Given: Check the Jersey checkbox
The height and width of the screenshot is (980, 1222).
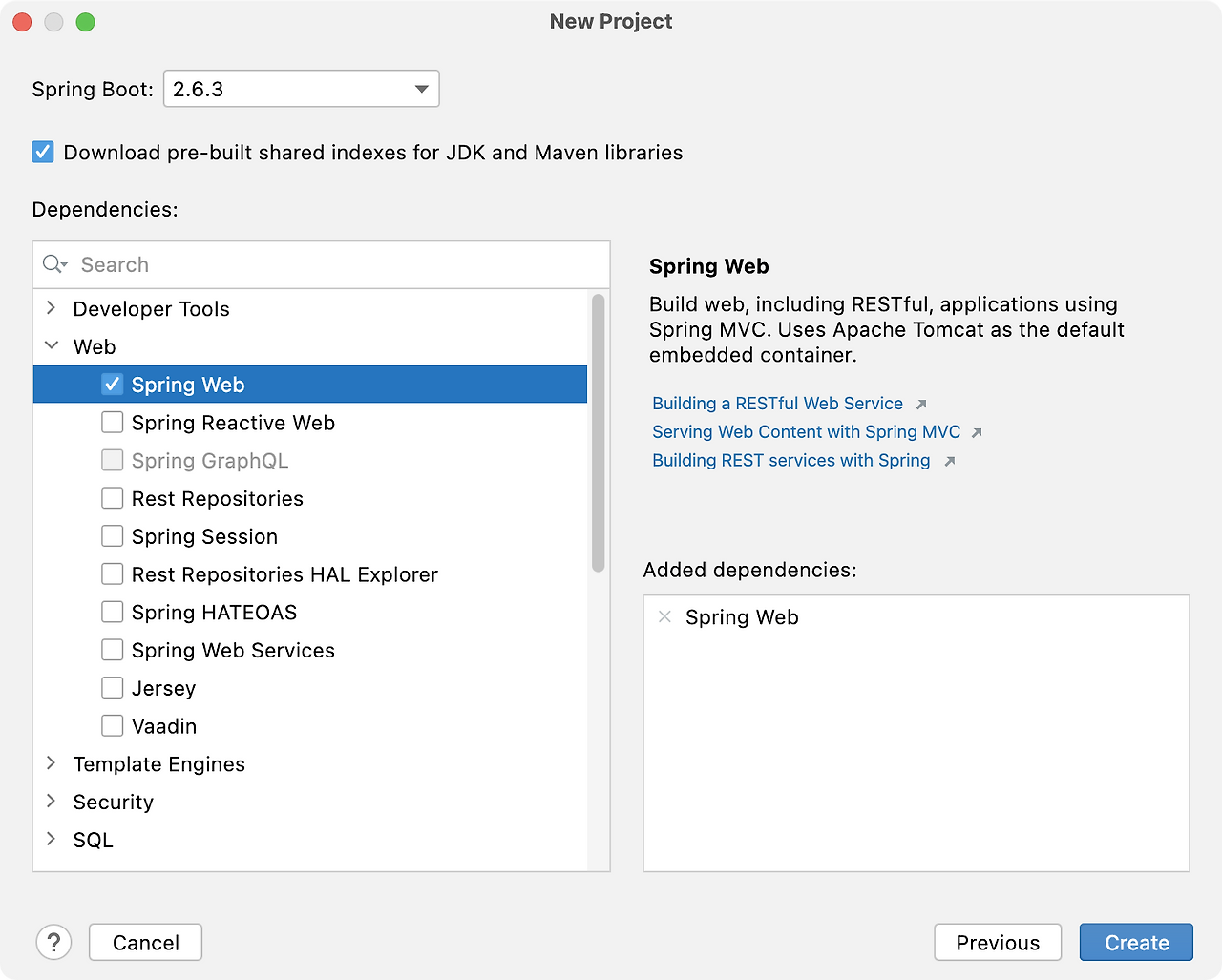Looking at the screenshot, I should click(x=112, y=687).
